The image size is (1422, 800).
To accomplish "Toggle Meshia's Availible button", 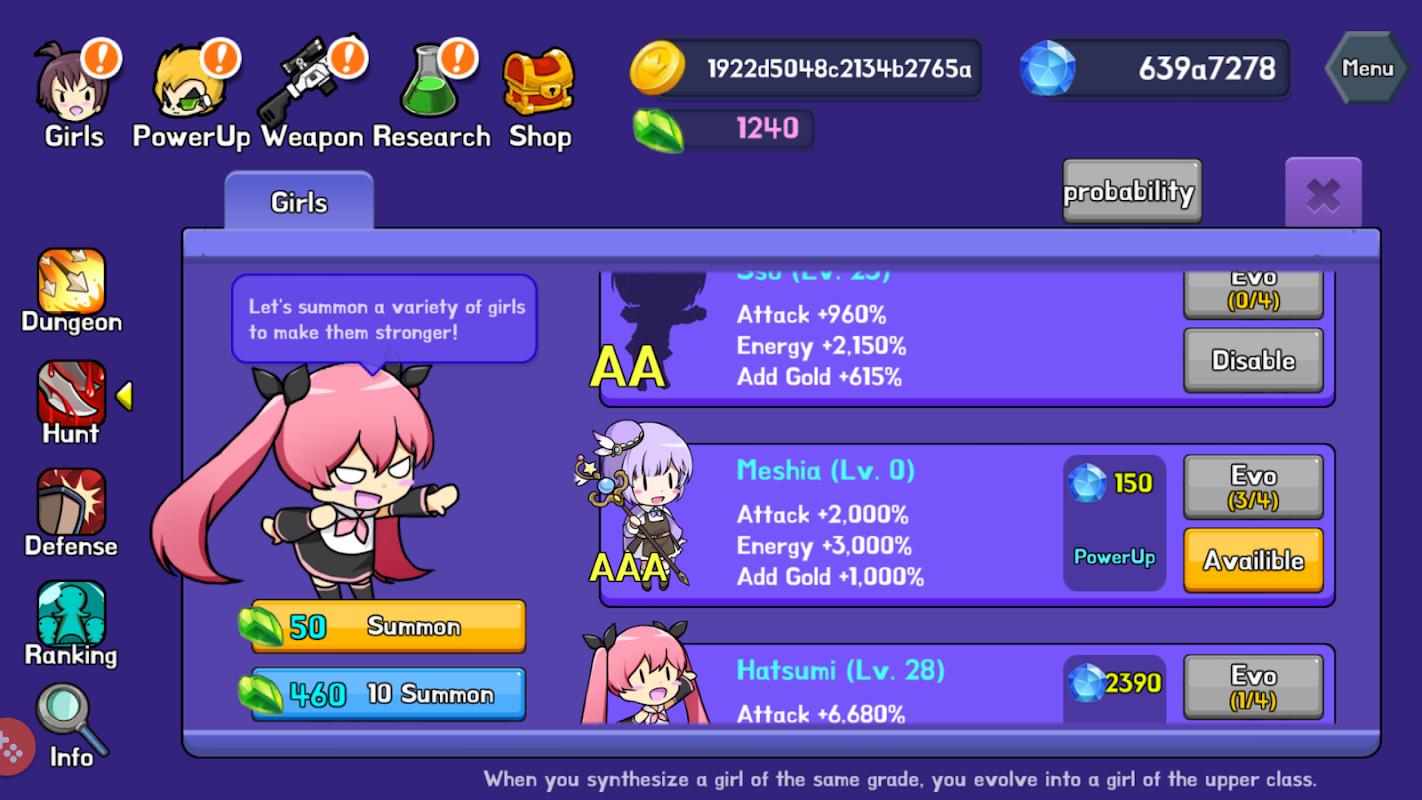I will [x=1253, y=561].
